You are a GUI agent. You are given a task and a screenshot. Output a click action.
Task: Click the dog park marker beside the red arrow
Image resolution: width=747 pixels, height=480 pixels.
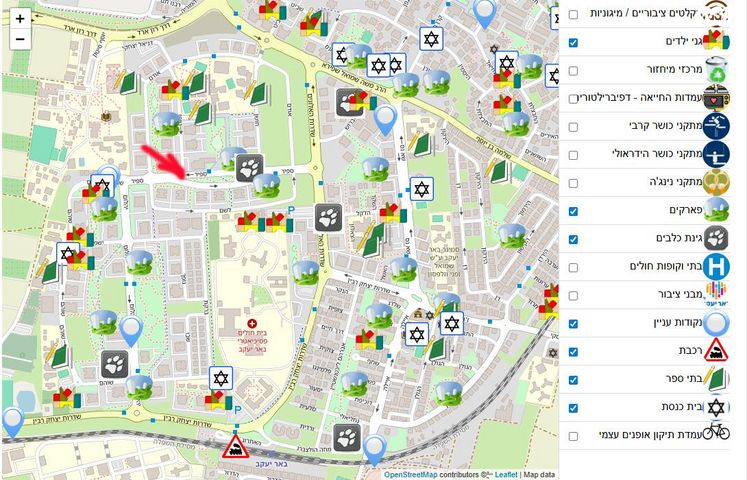click(250, 165)
